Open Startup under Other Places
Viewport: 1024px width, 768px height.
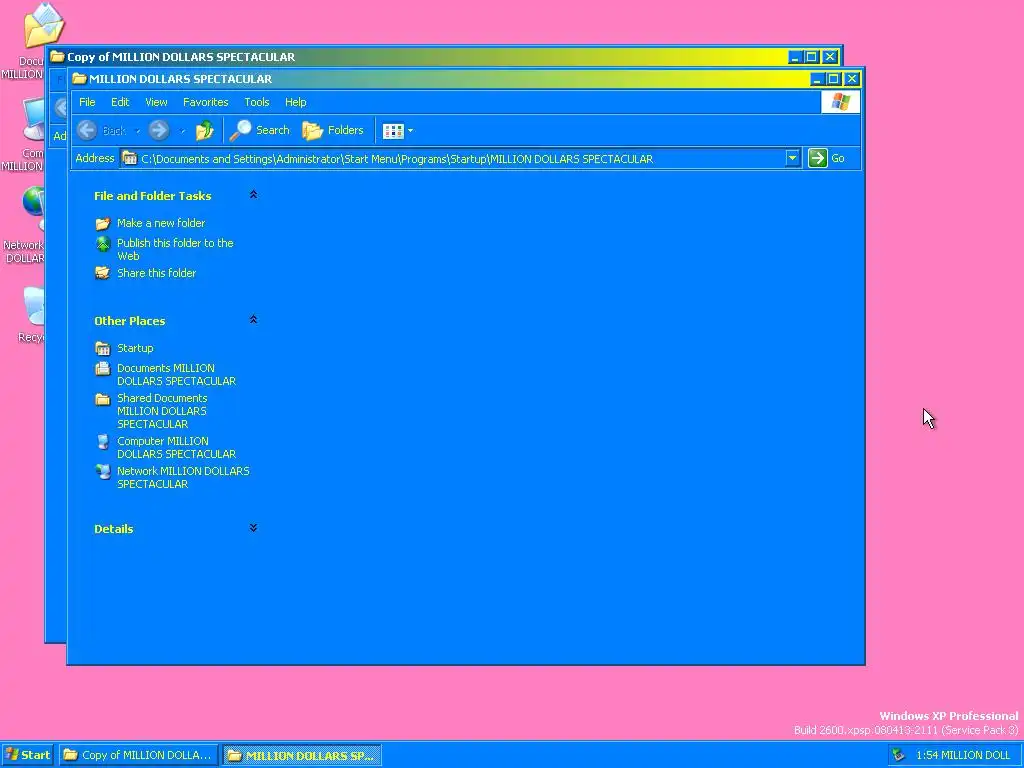pyautogui.click(x=135, y=348)
